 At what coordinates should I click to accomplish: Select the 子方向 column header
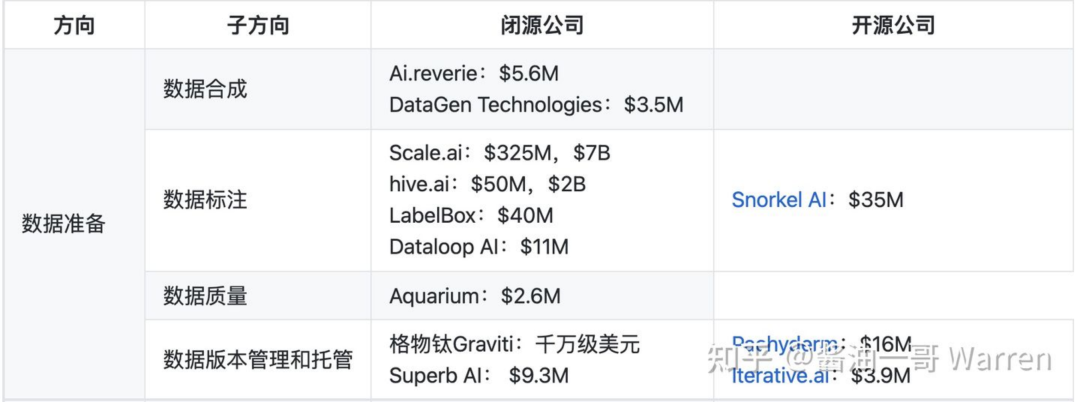coord(258,25)
